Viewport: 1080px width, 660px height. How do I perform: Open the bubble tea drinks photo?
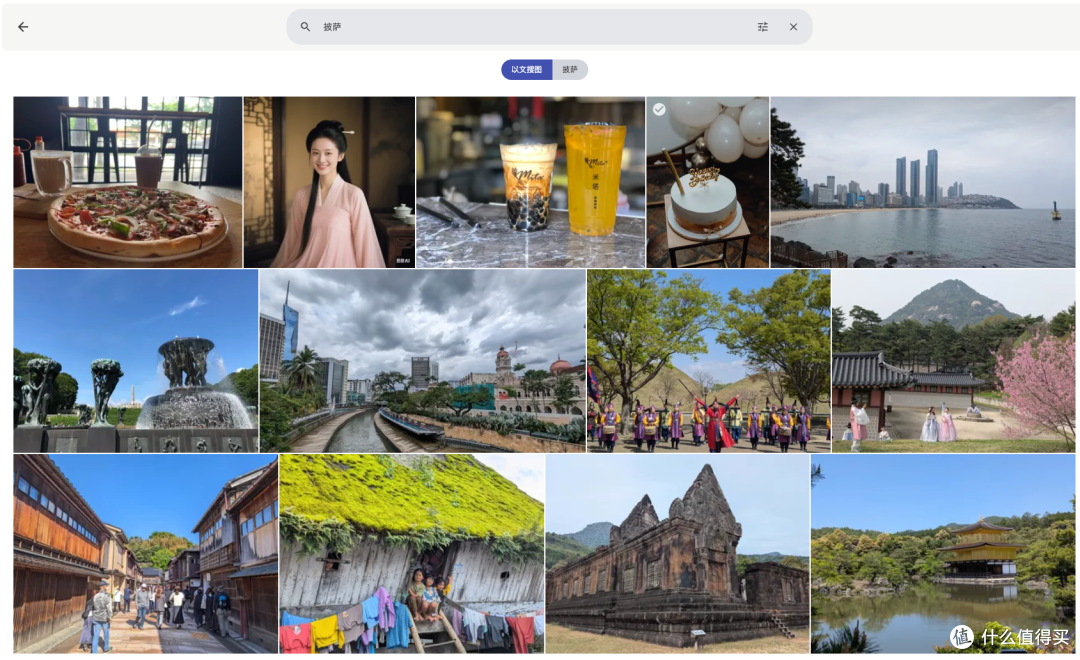[x=530, y=182]
